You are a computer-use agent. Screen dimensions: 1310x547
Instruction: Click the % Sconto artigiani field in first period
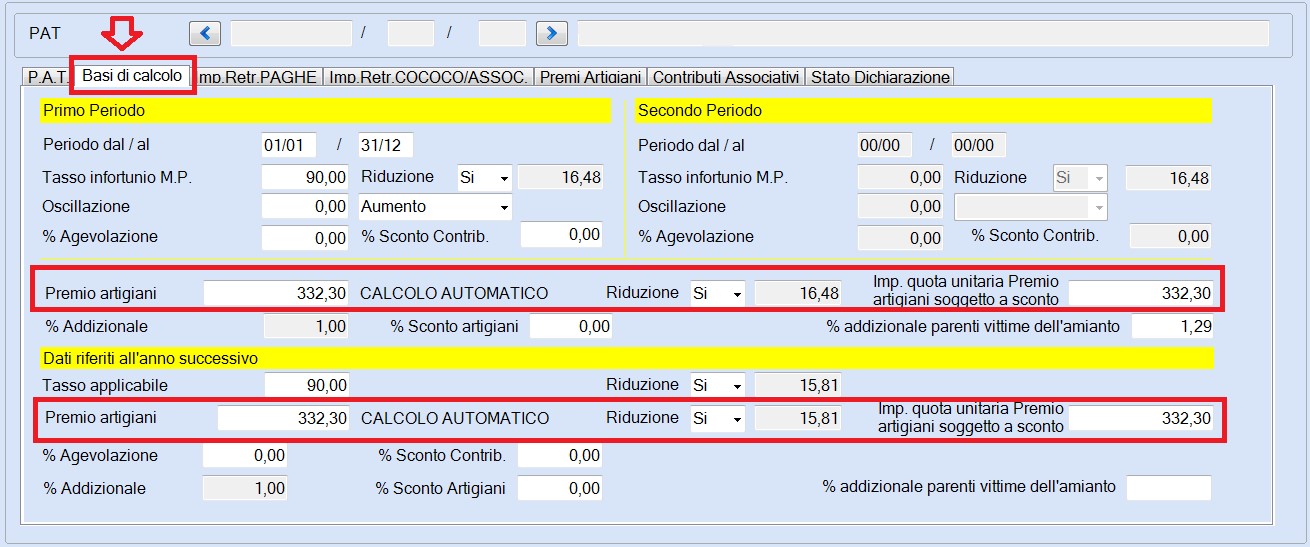coord(571,326)
